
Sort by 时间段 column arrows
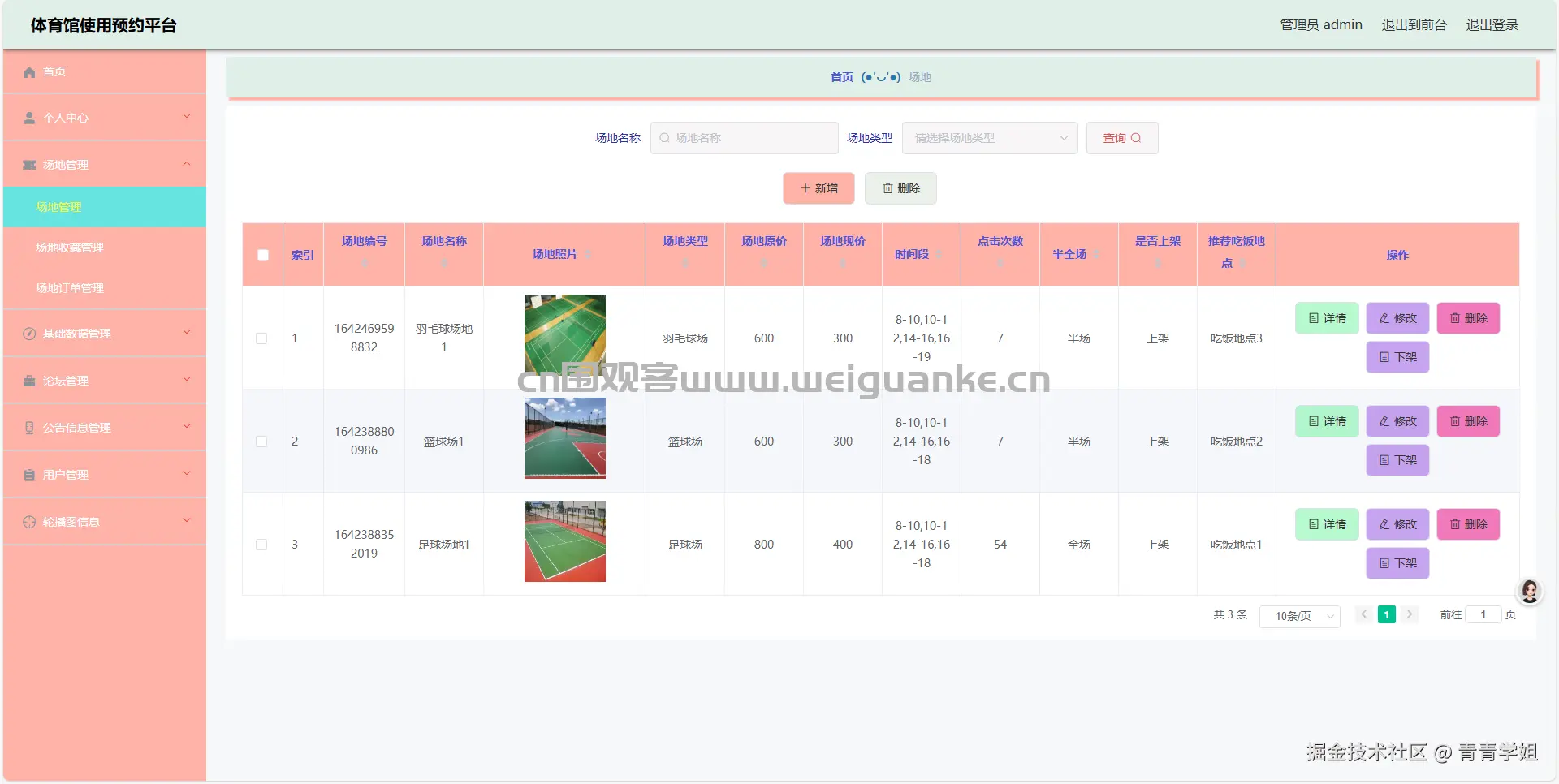tap(938, 254)
